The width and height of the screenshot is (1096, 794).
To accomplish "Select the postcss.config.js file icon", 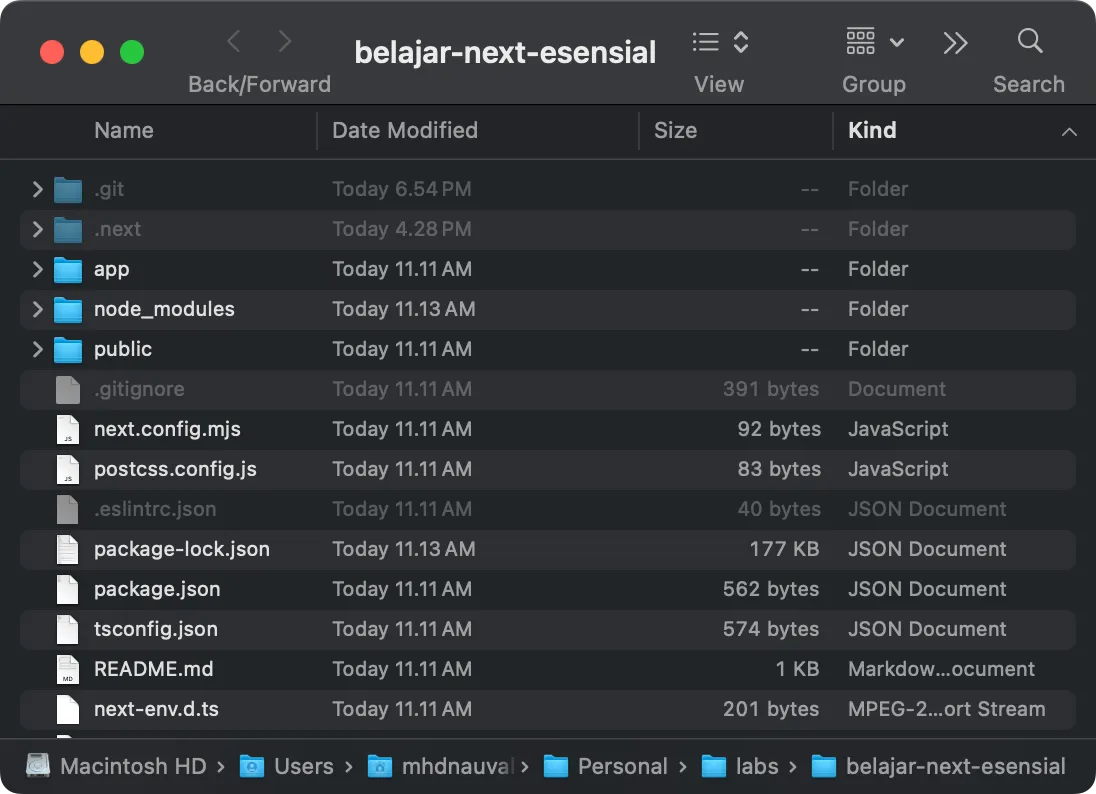I will click(x=67, y=469).
